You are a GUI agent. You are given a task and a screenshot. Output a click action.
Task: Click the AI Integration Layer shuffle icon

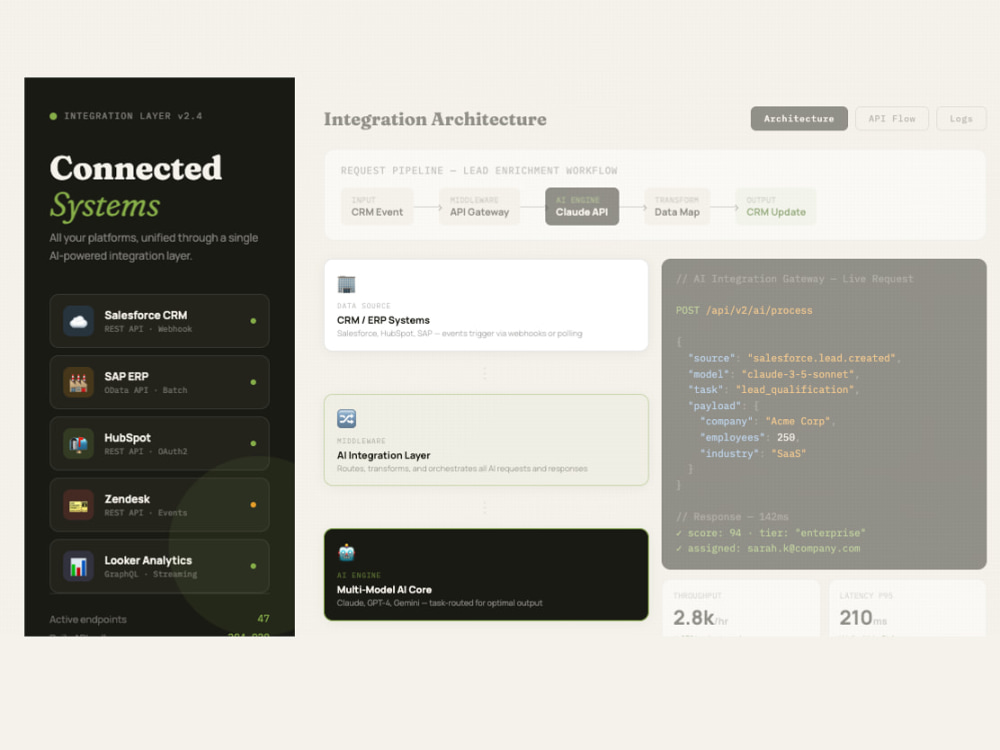[x=346, y=418]
